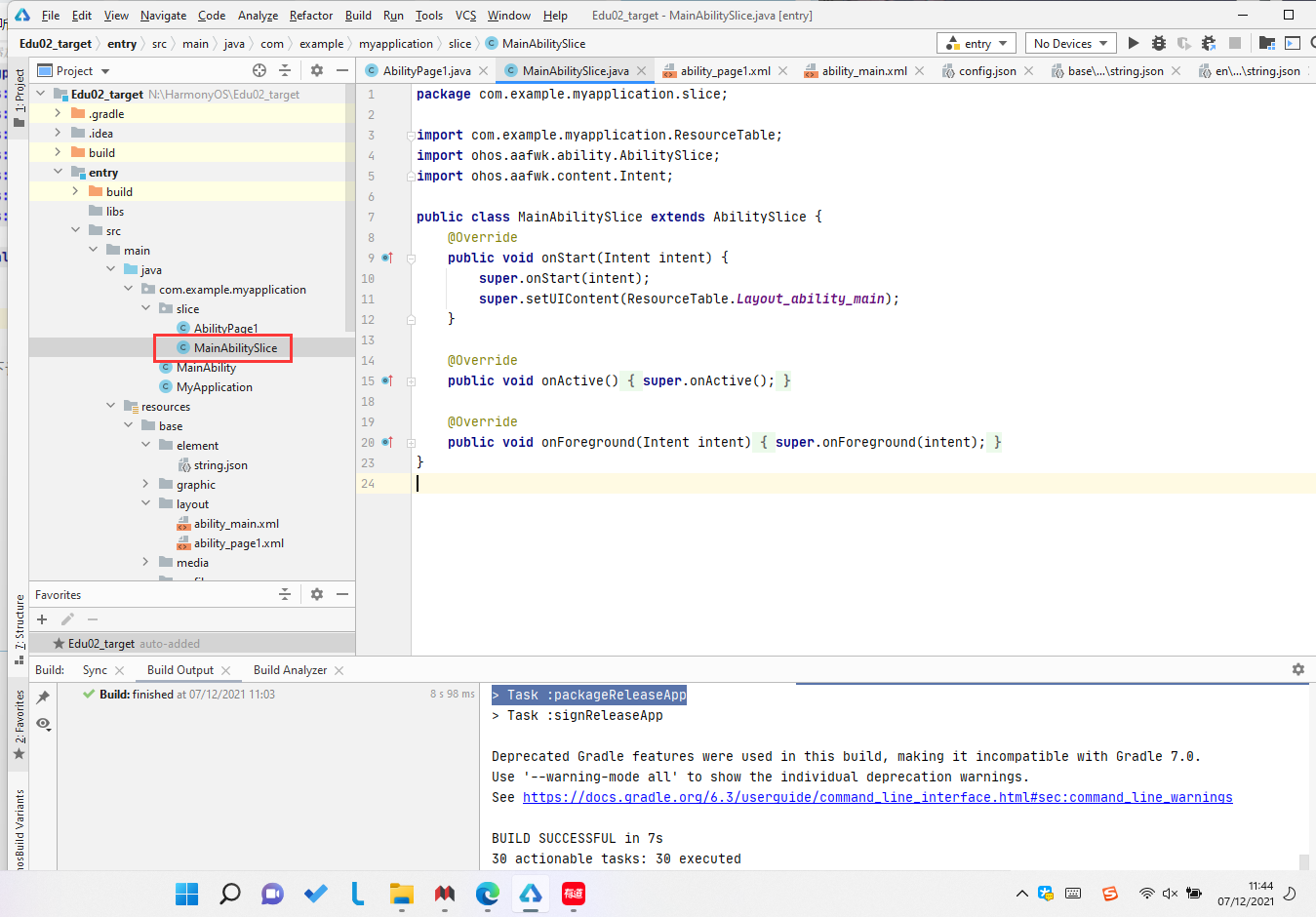The image size is (1316, 917).
Task: Hide the Project tool window
Action: click(342, 70)
